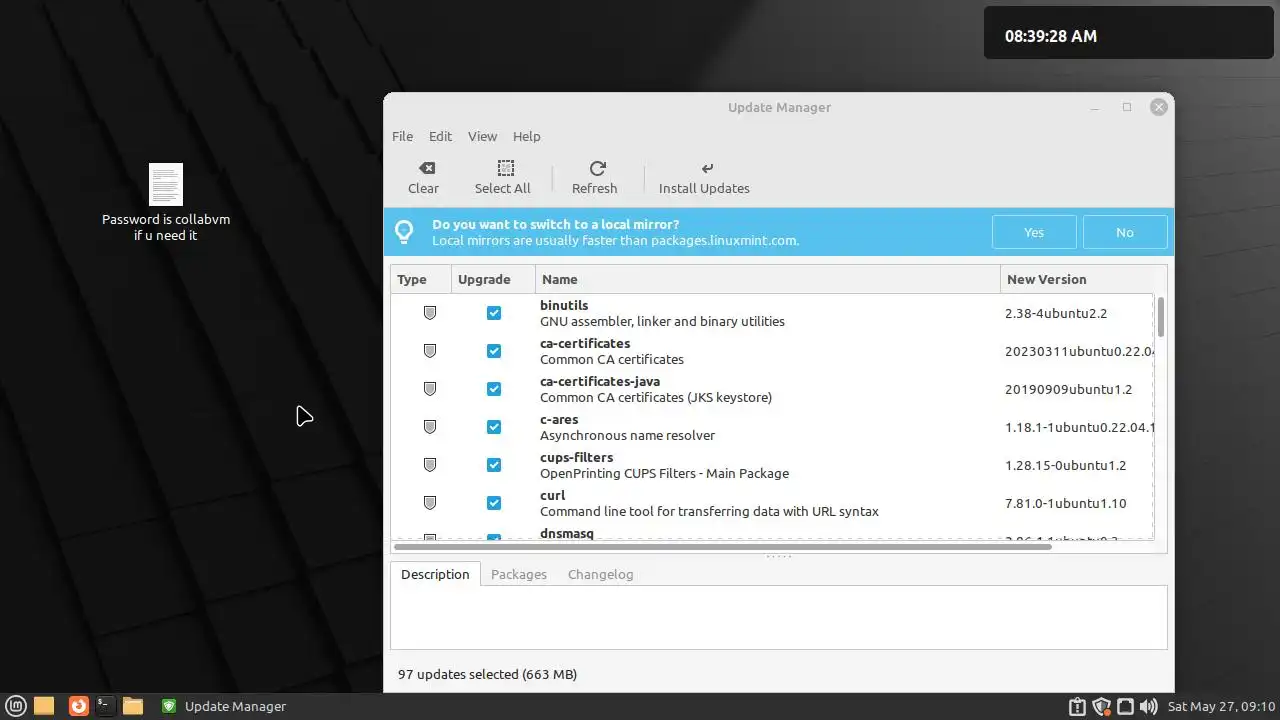Image resolution: width=1280 pixels, height=720 pixels.
Task: Sort the list by the Name column header
Action: [768, 279]
